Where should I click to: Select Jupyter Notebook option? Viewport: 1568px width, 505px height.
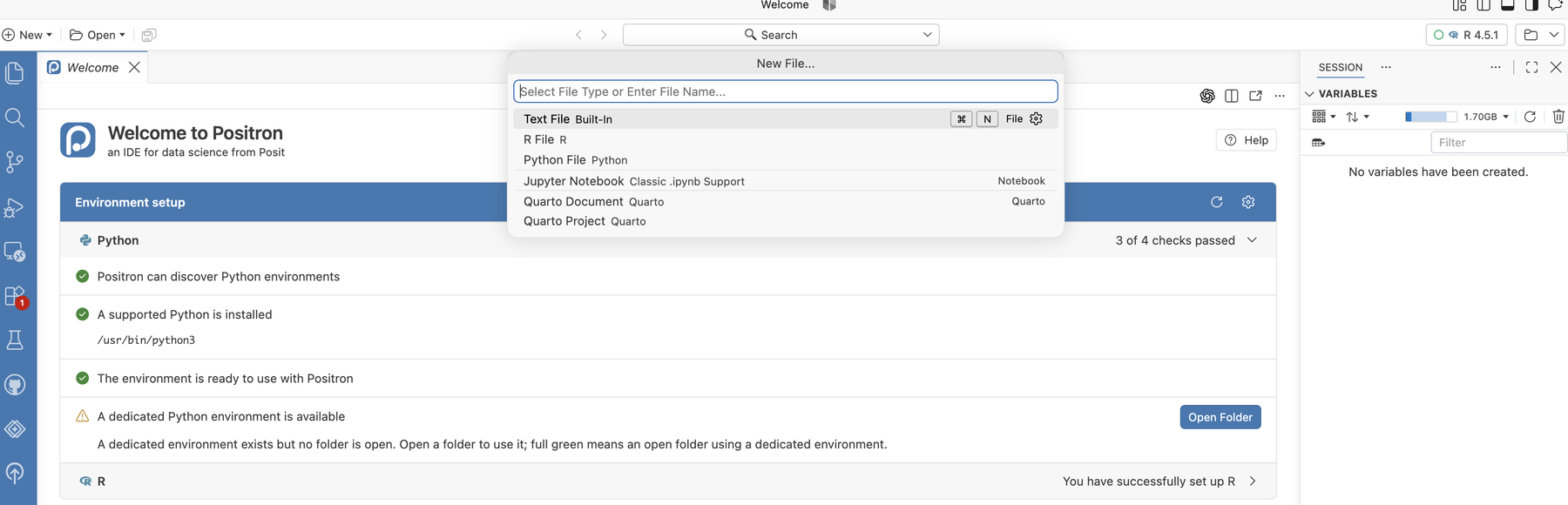(786, 181)
